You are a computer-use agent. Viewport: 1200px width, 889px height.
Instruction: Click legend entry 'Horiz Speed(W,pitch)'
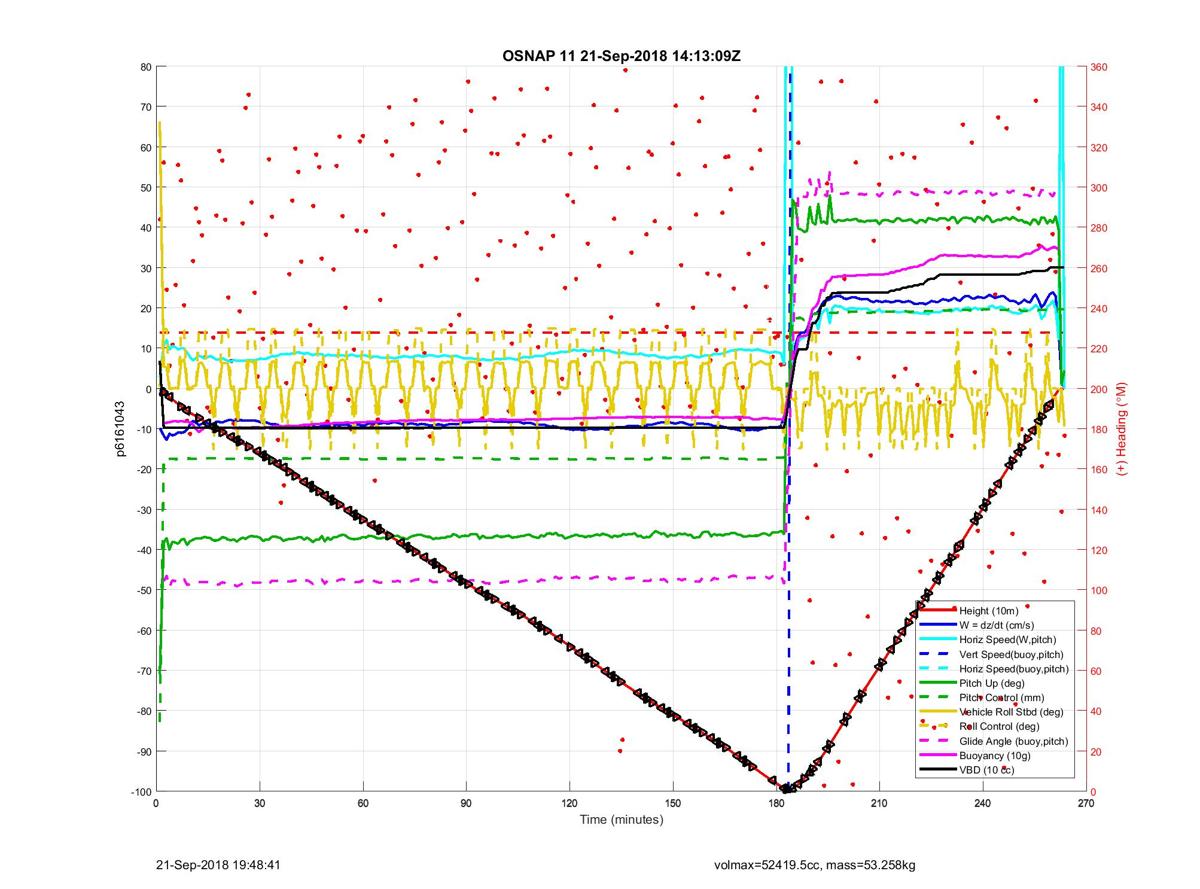1007,639
